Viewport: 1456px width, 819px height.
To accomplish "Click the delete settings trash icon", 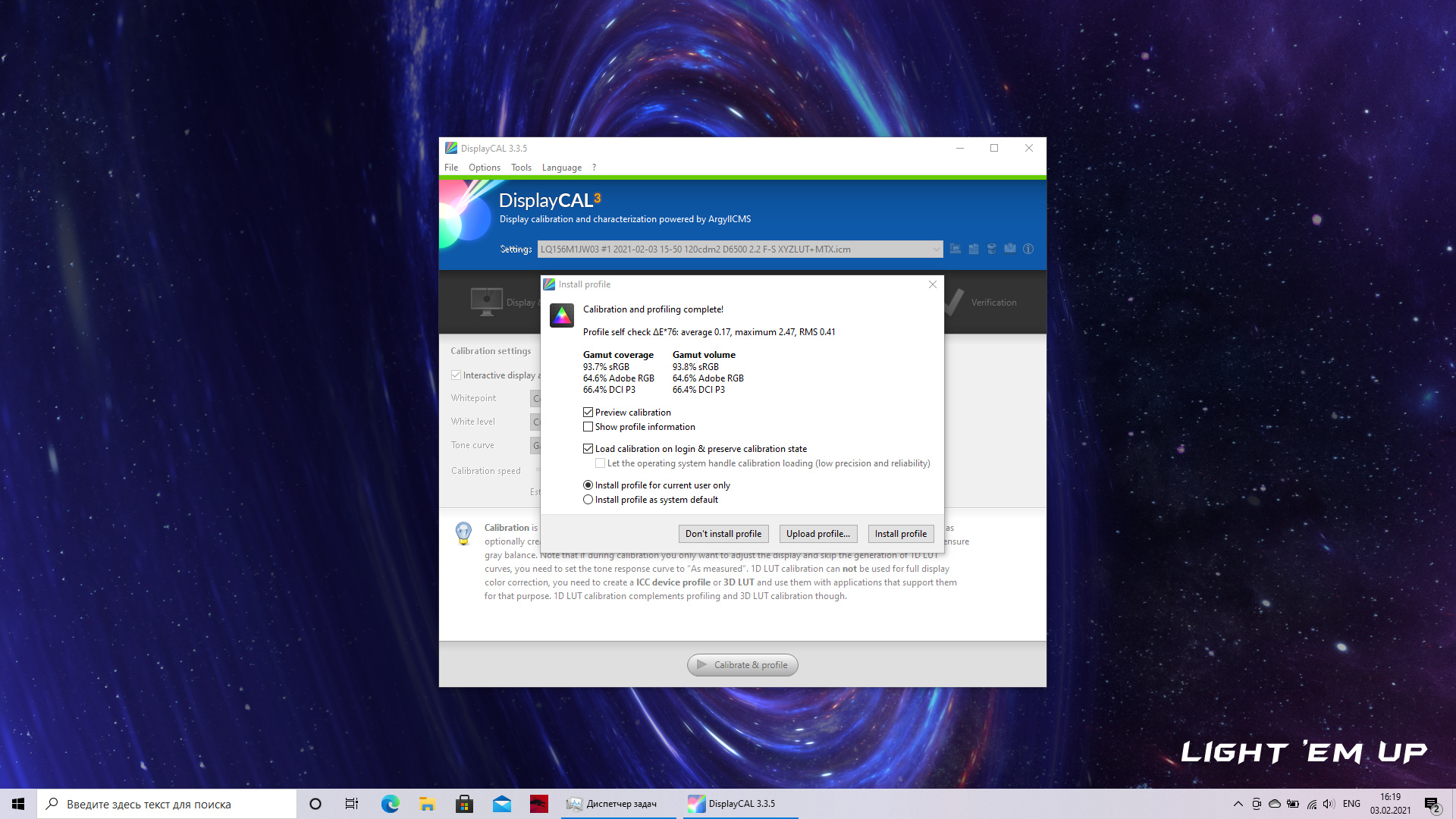I will click(992, 249).
